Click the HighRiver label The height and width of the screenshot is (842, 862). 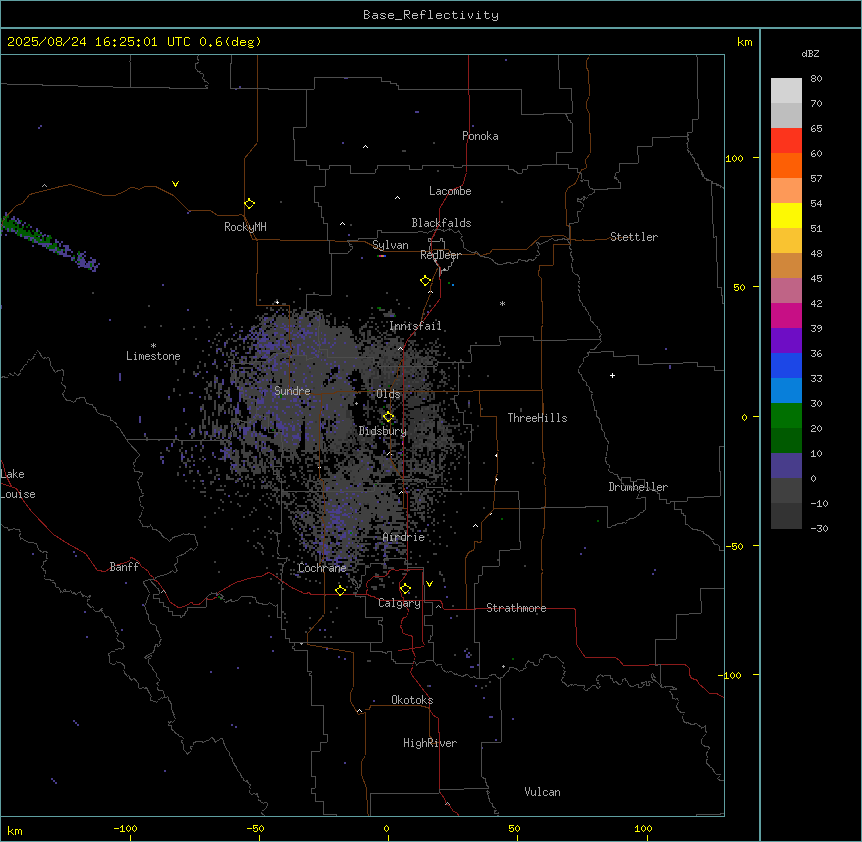430,743
